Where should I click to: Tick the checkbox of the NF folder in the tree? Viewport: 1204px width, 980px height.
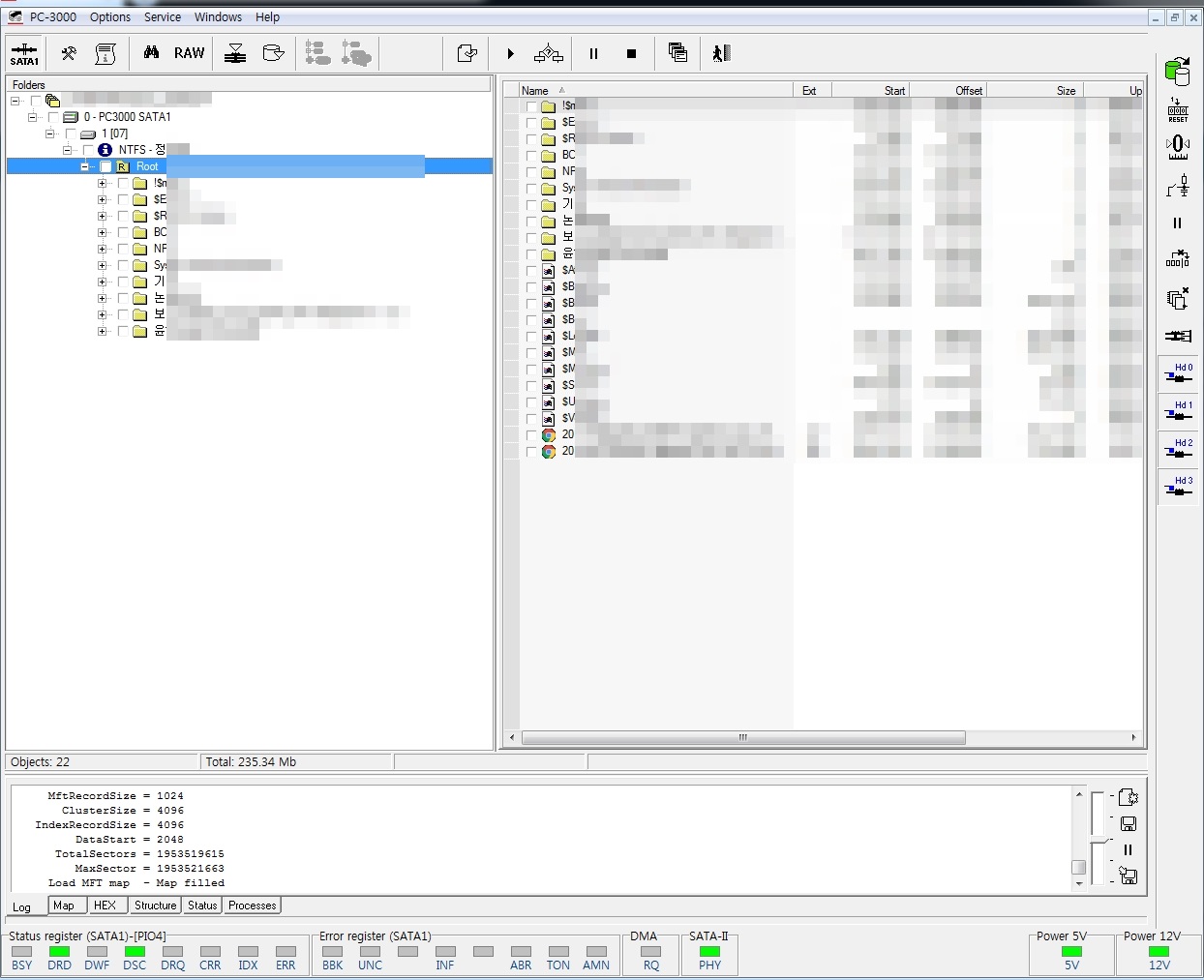pyautogui.click(x=123, y=249)
